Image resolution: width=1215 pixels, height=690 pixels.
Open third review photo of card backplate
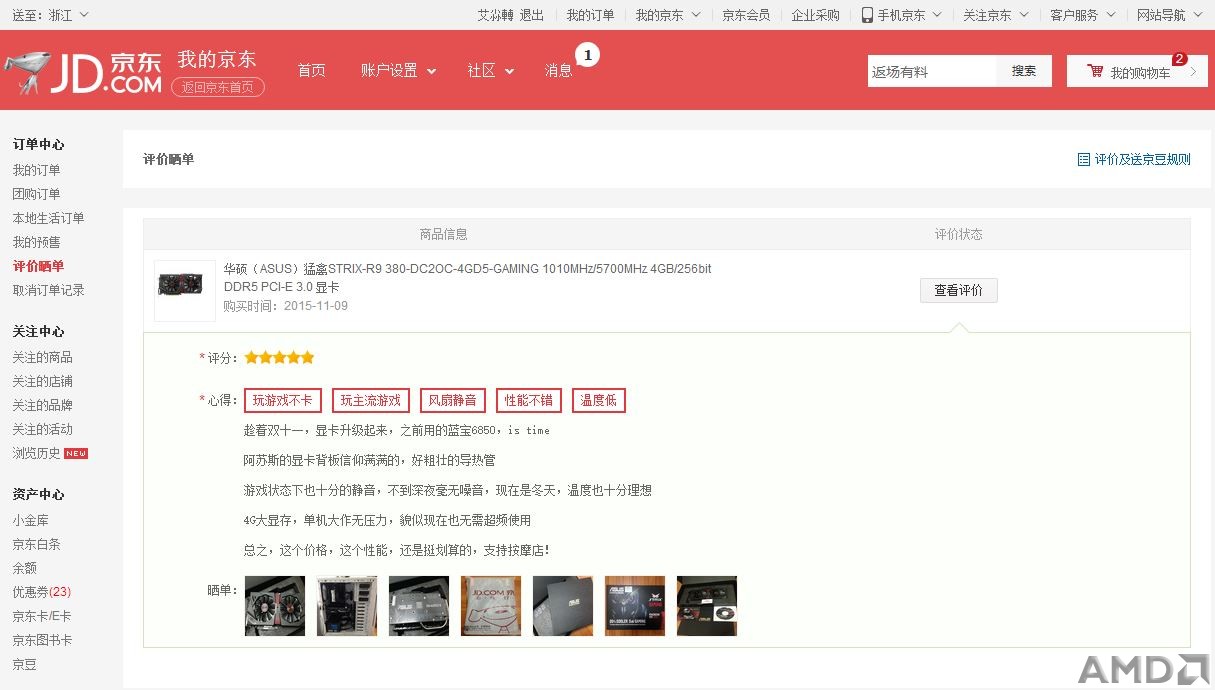click(419, 606)
